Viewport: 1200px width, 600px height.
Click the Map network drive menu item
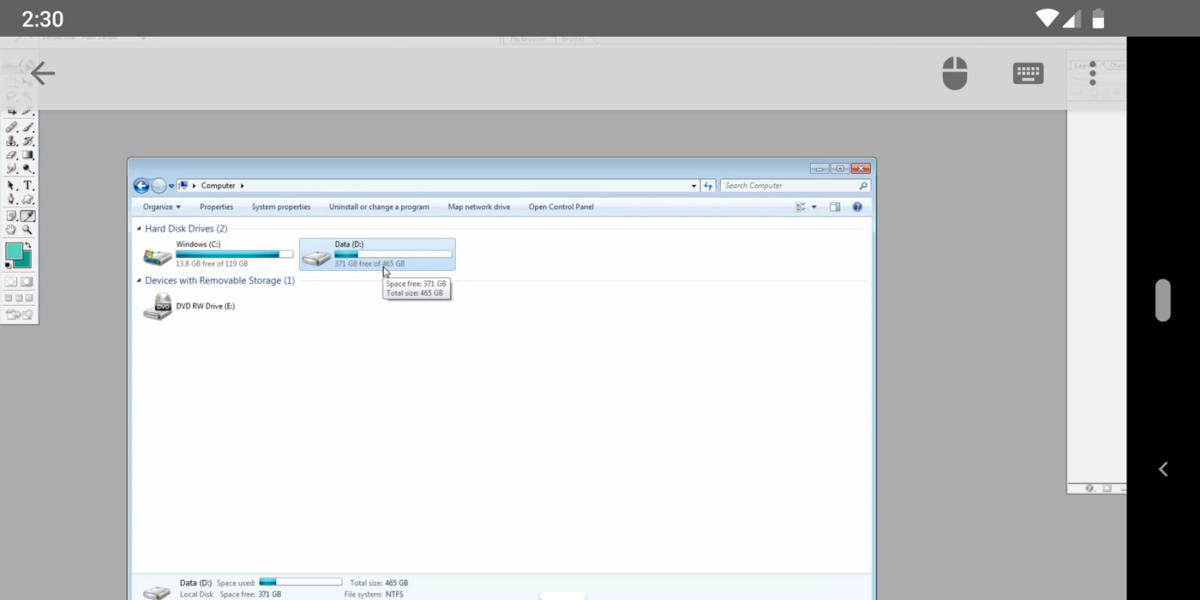(x=478, y=206)
